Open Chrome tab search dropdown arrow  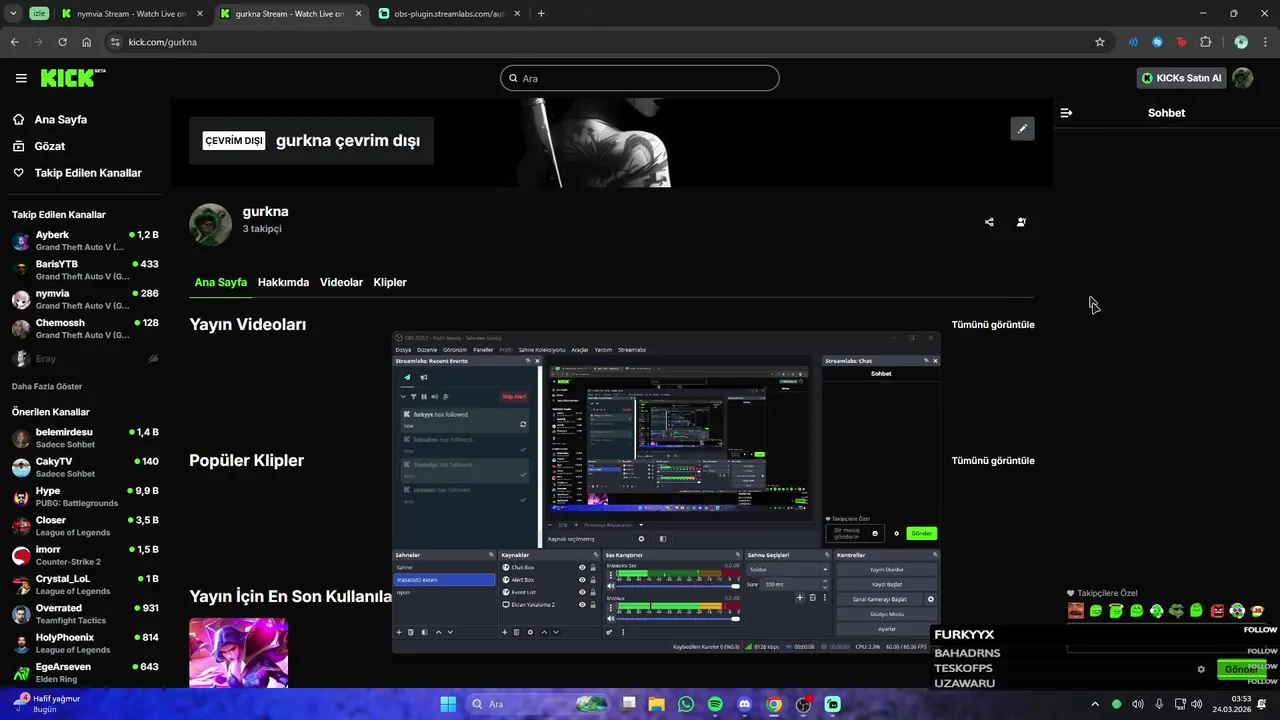[13, 13]
